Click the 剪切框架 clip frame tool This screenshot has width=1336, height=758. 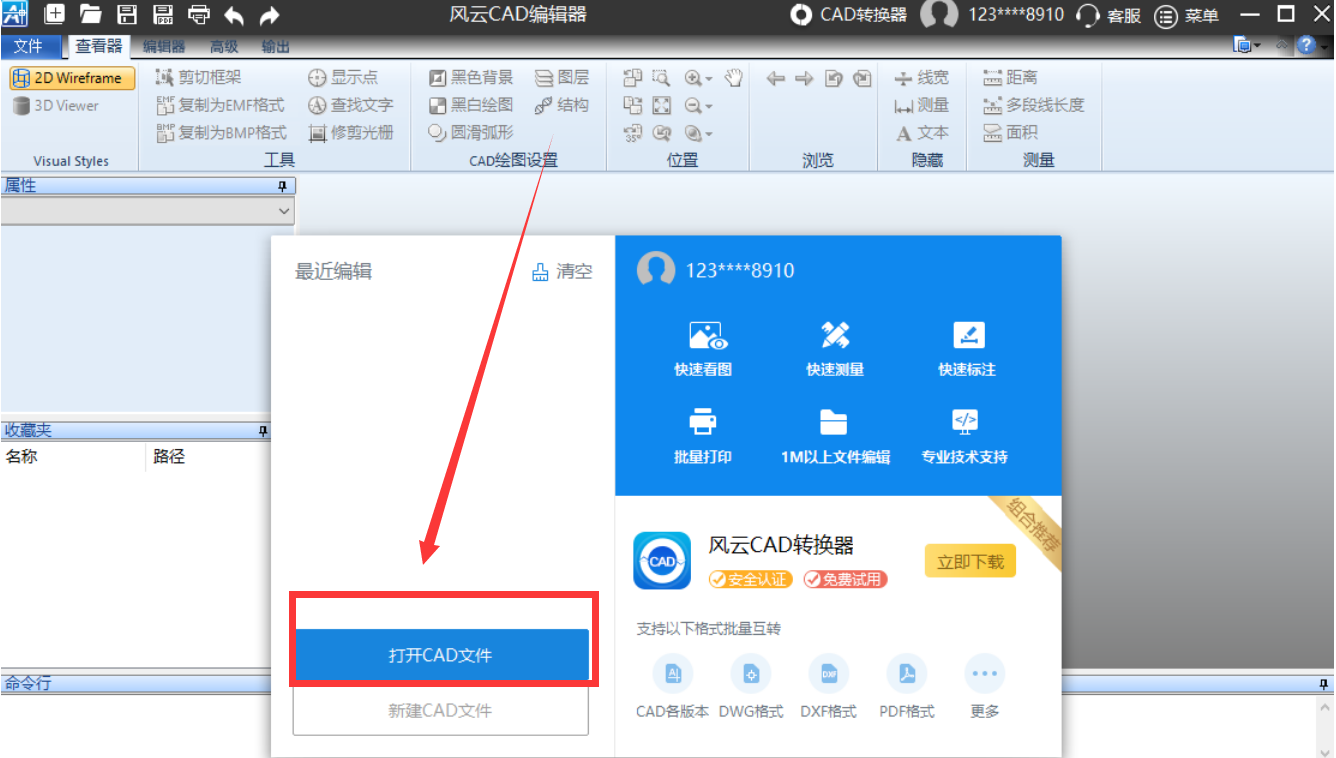click(x=198, y=77)
